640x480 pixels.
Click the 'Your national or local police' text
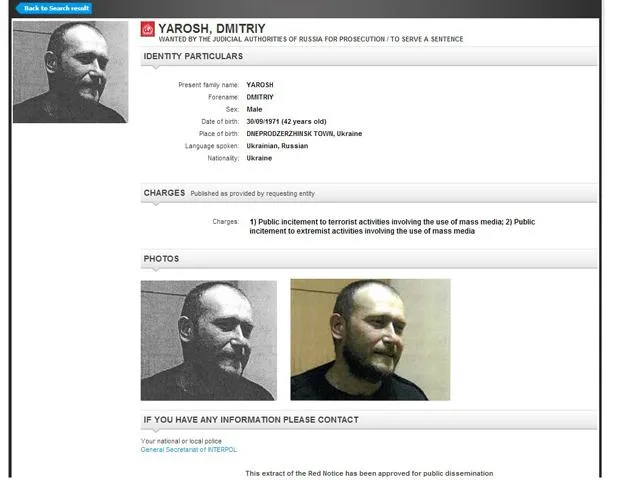[x=181, y=441]
